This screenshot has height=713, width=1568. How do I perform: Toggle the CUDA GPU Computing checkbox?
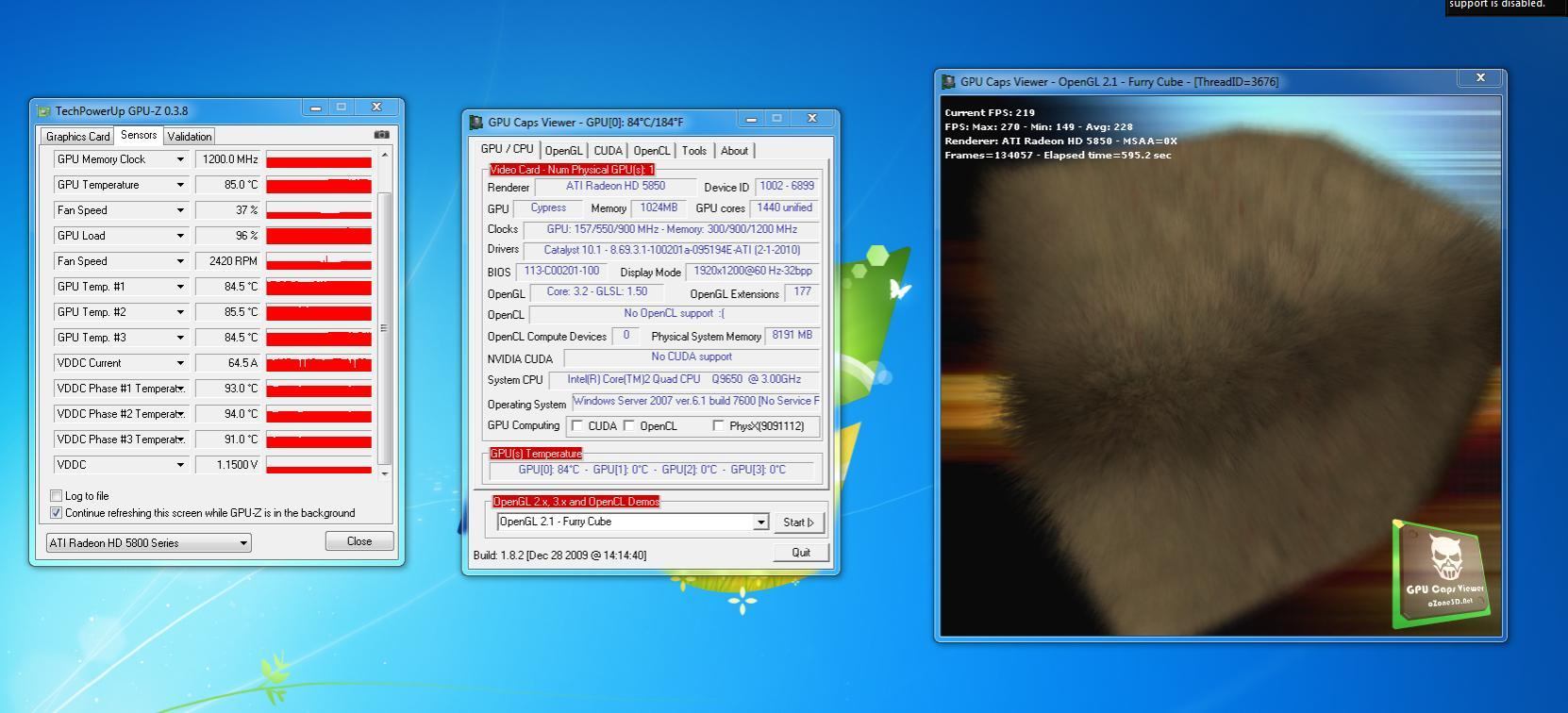coord(577,426)
